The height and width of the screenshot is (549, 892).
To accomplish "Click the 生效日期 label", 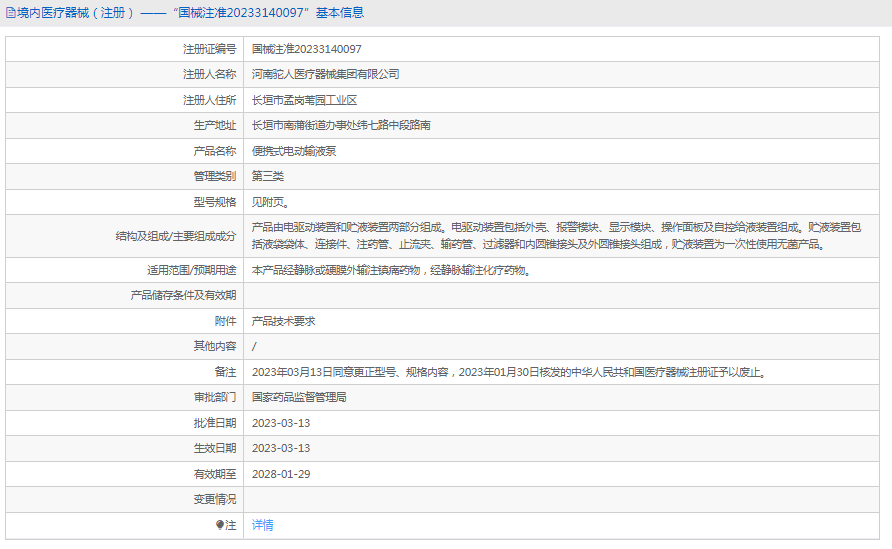I will pos(214,448).
